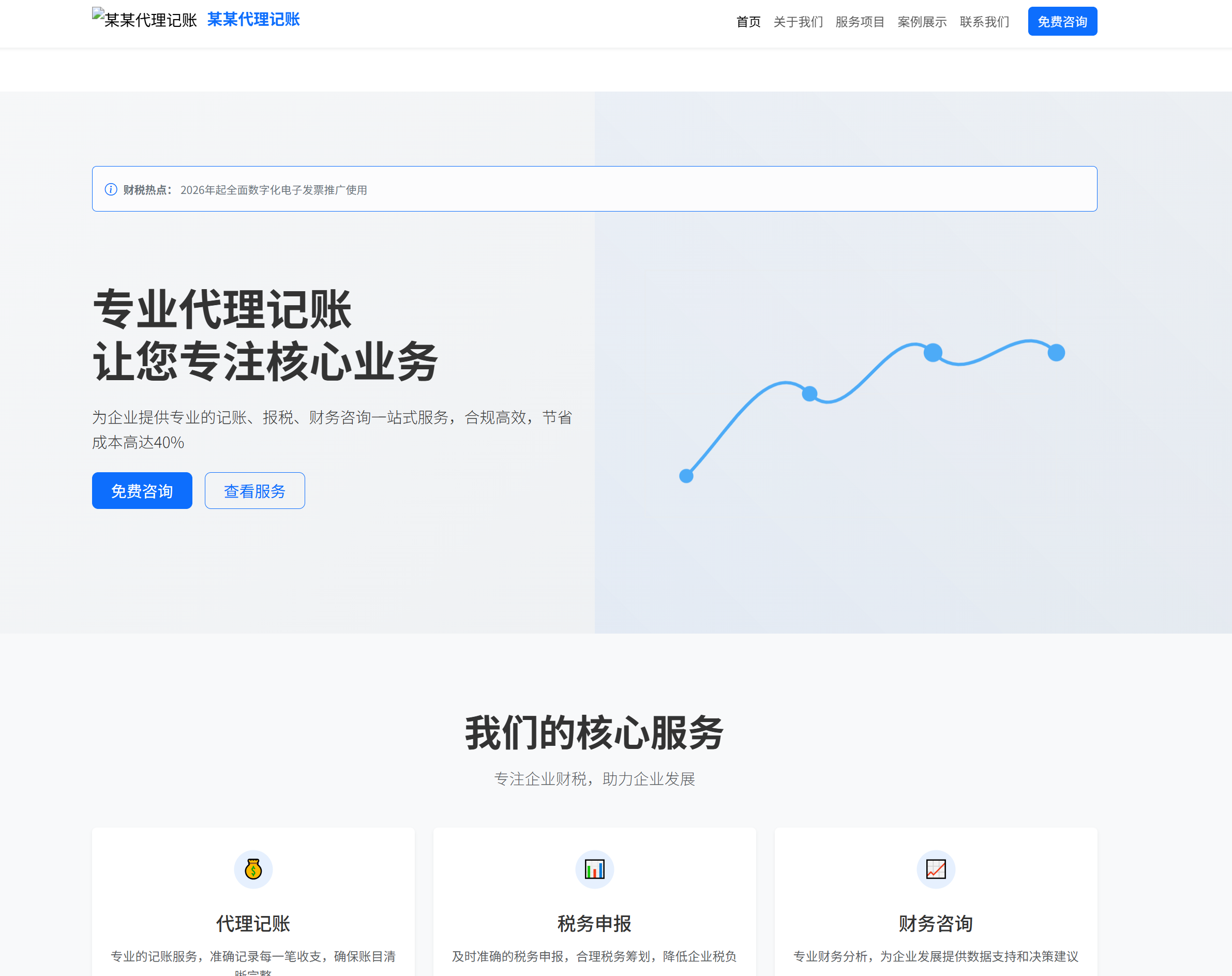Click the first data point on the curve graph
Screen dimensions: 1232x976
tap(686, 476)
